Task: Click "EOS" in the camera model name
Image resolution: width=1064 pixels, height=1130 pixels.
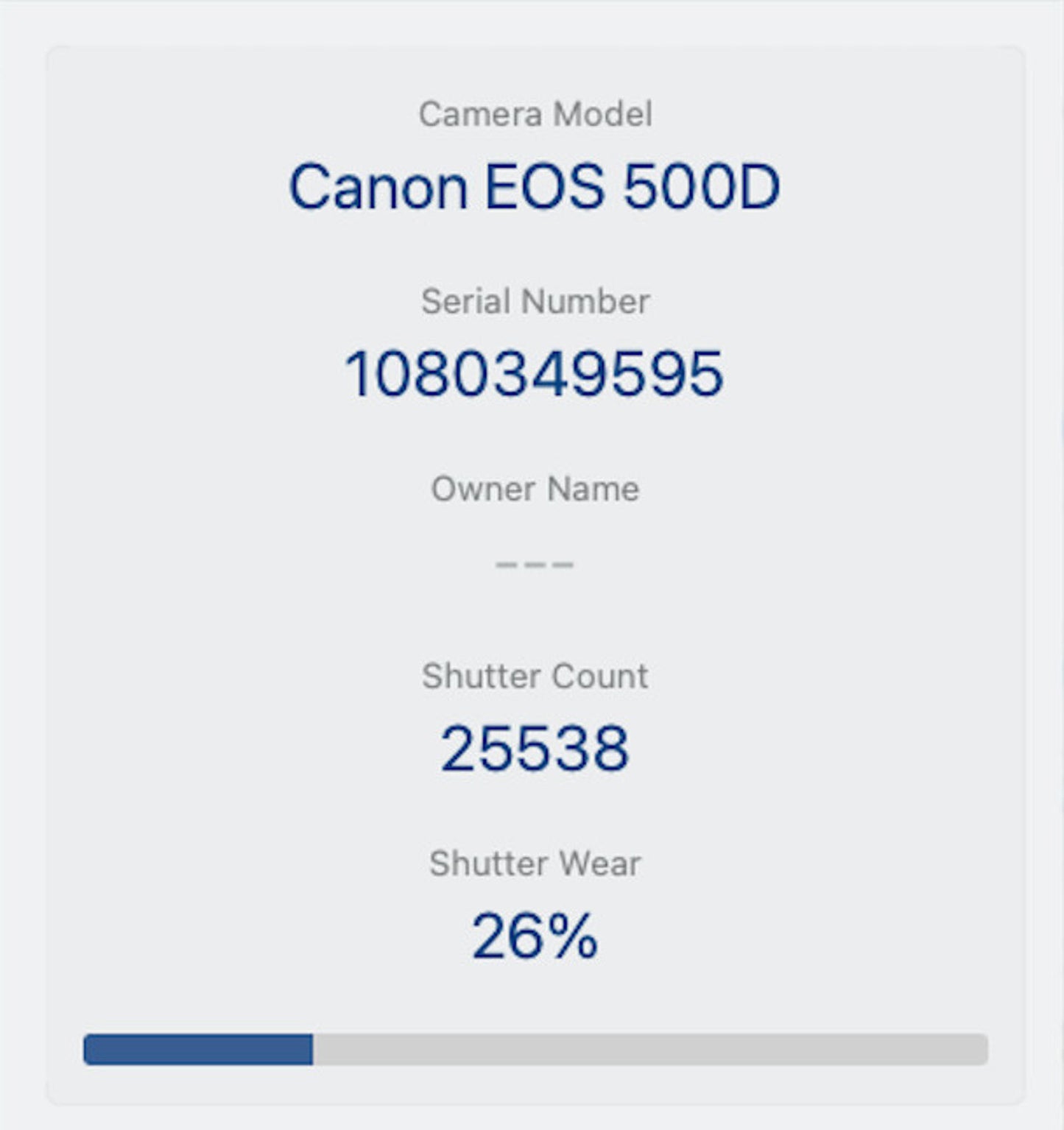Action: [544, 187]
